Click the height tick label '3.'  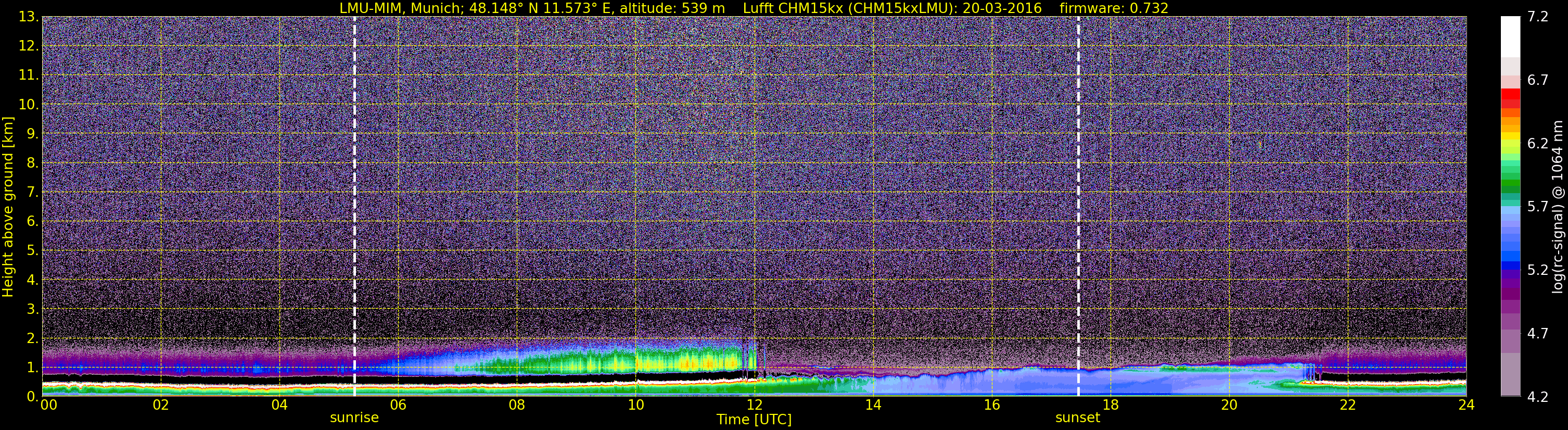click(x=32, y=309)
